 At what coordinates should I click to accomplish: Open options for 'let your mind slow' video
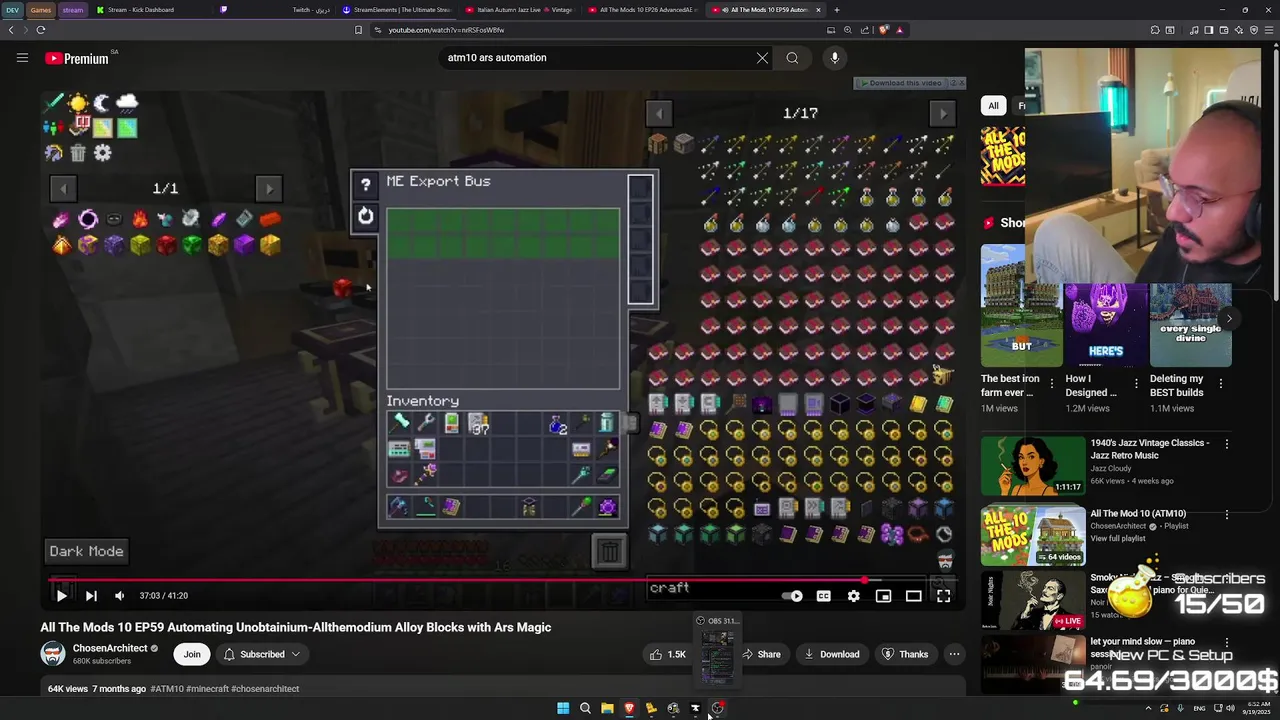[x=1227, y=641]
